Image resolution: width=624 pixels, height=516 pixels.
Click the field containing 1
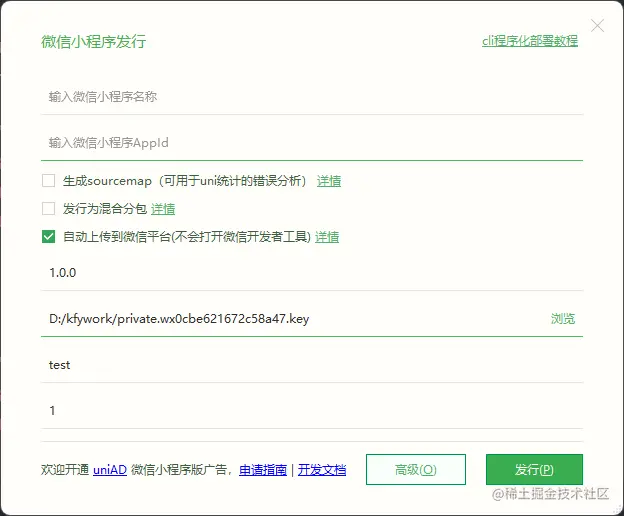click(x=312, y=411)
